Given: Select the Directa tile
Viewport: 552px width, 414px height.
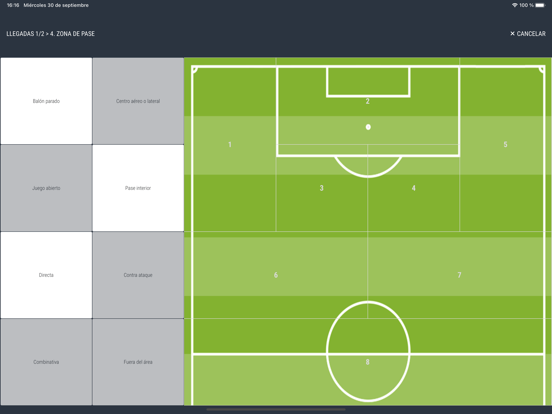Looking at the screenshot, I should (x=46, y=275).
